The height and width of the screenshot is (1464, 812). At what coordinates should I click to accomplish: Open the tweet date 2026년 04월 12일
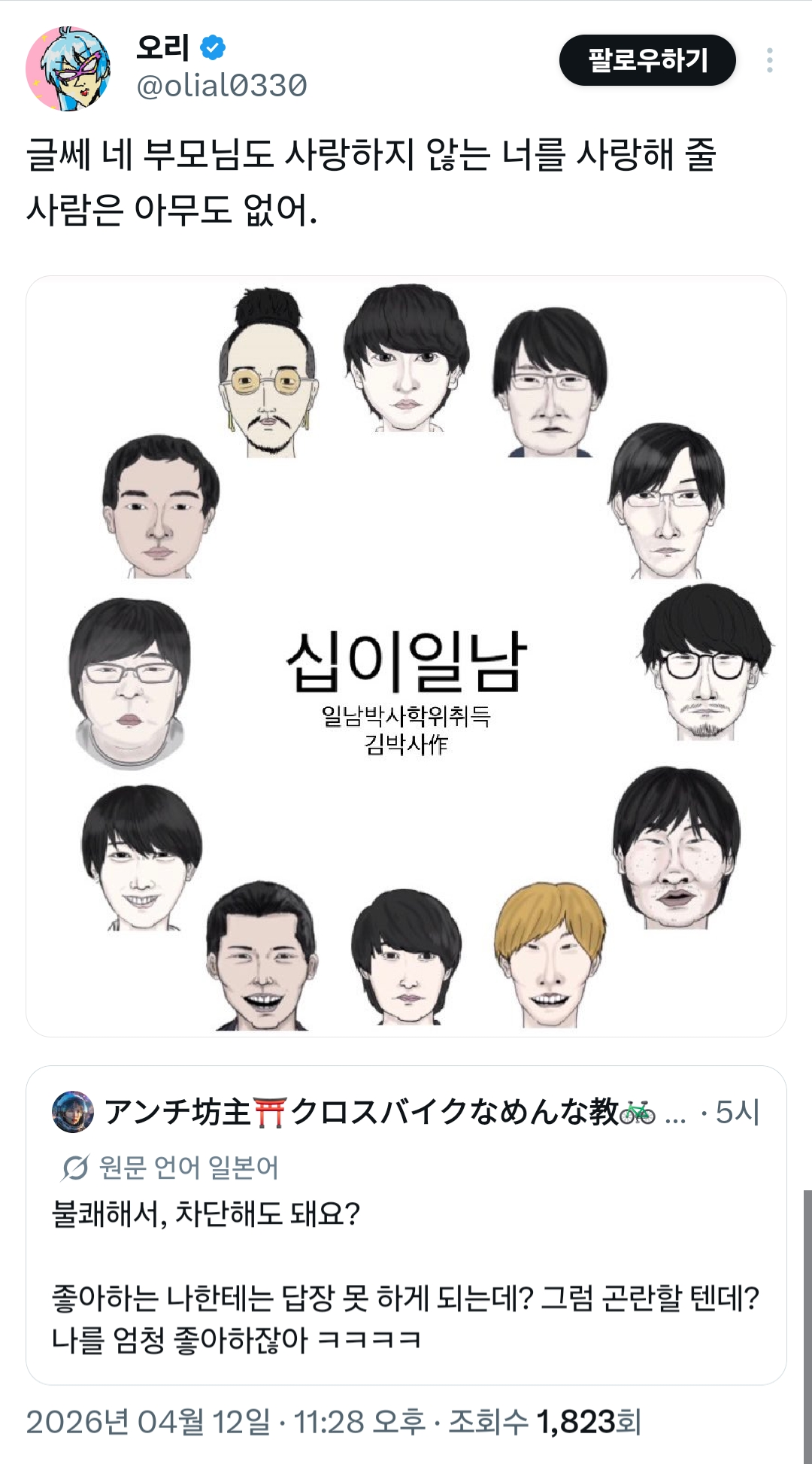tap(148, 1422)
